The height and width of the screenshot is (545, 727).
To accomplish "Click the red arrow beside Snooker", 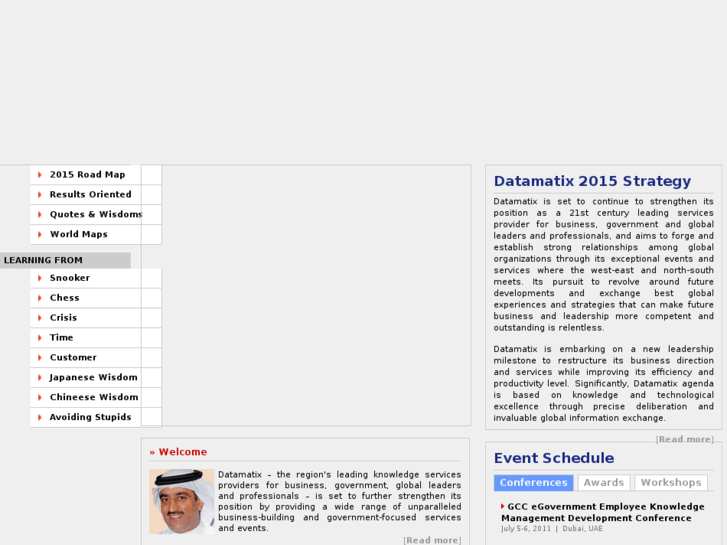I will pos(40,278).
